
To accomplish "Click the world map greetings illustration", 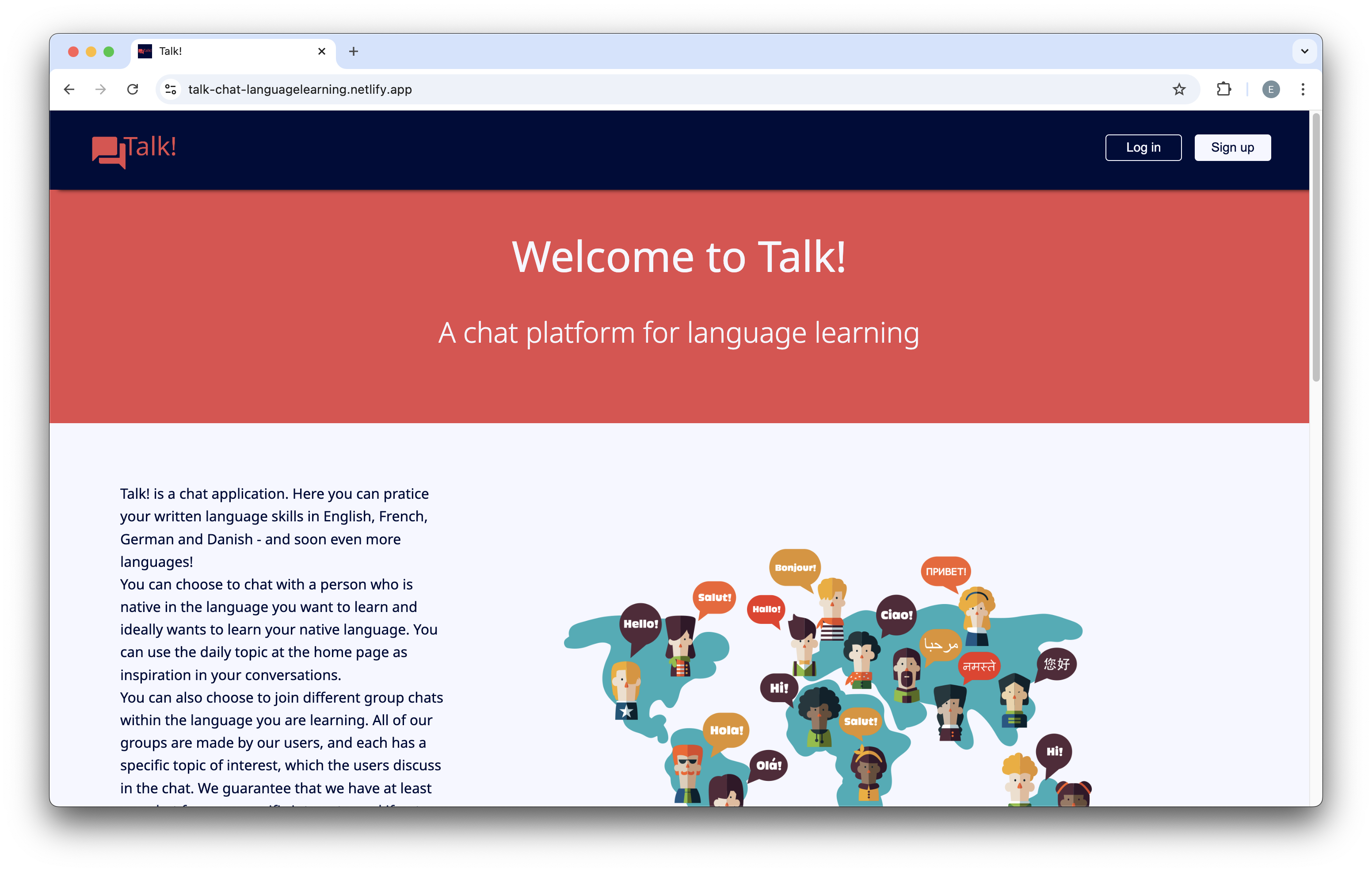I will tap(828, 677).
